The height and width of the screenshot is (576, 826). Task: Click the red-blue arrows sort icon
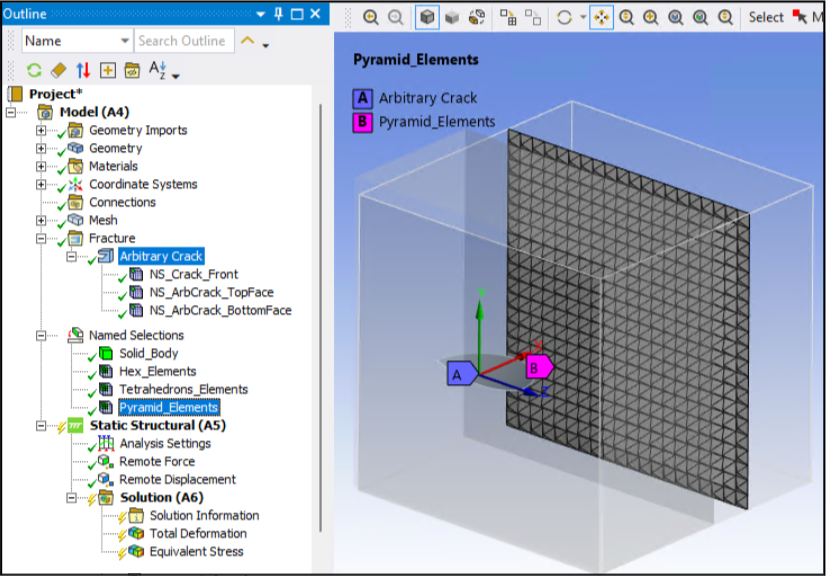(83, 70)
